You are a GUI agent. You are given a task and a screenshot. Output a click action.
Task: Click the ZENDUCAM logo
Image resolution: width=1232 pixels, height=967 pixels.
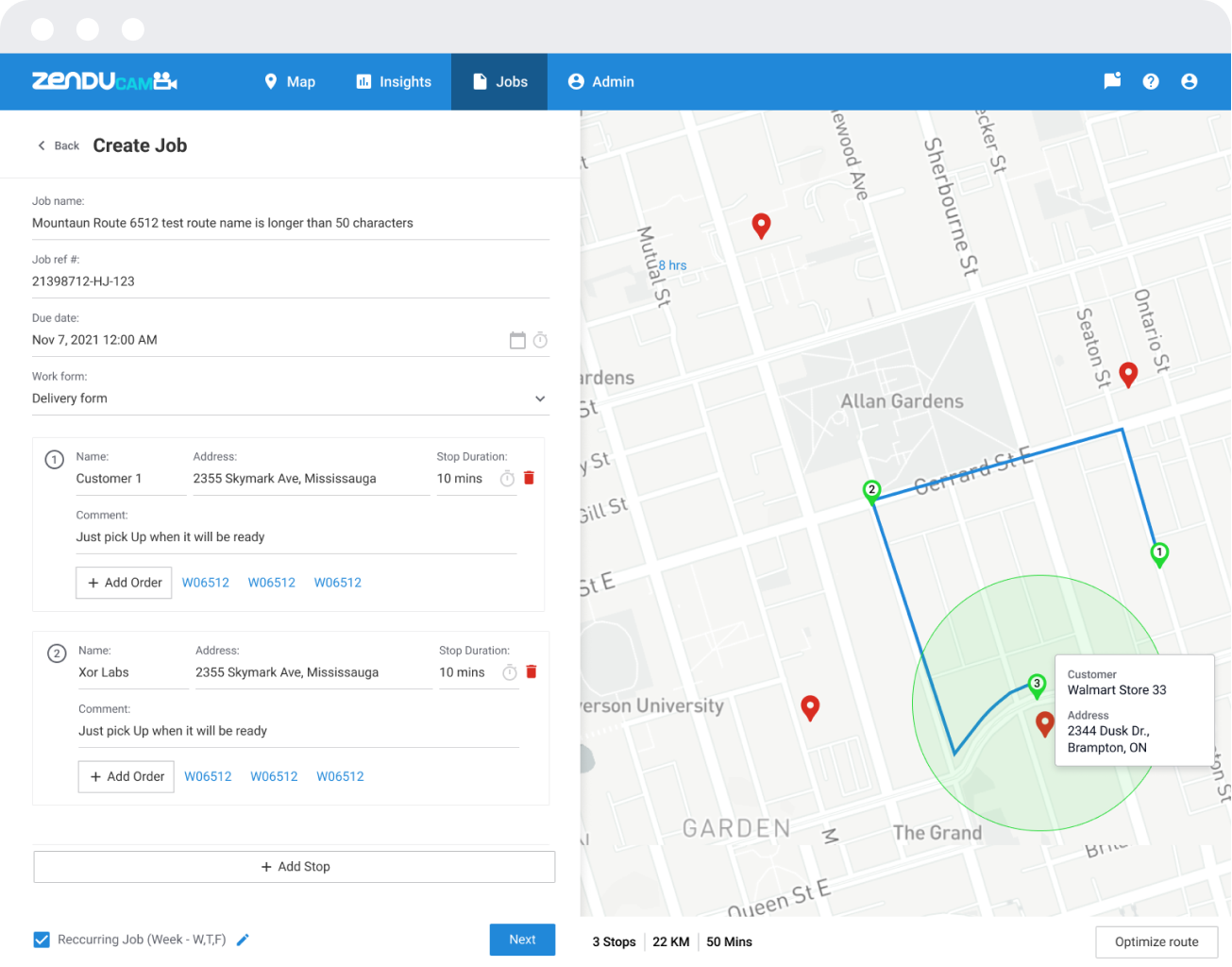103,81
